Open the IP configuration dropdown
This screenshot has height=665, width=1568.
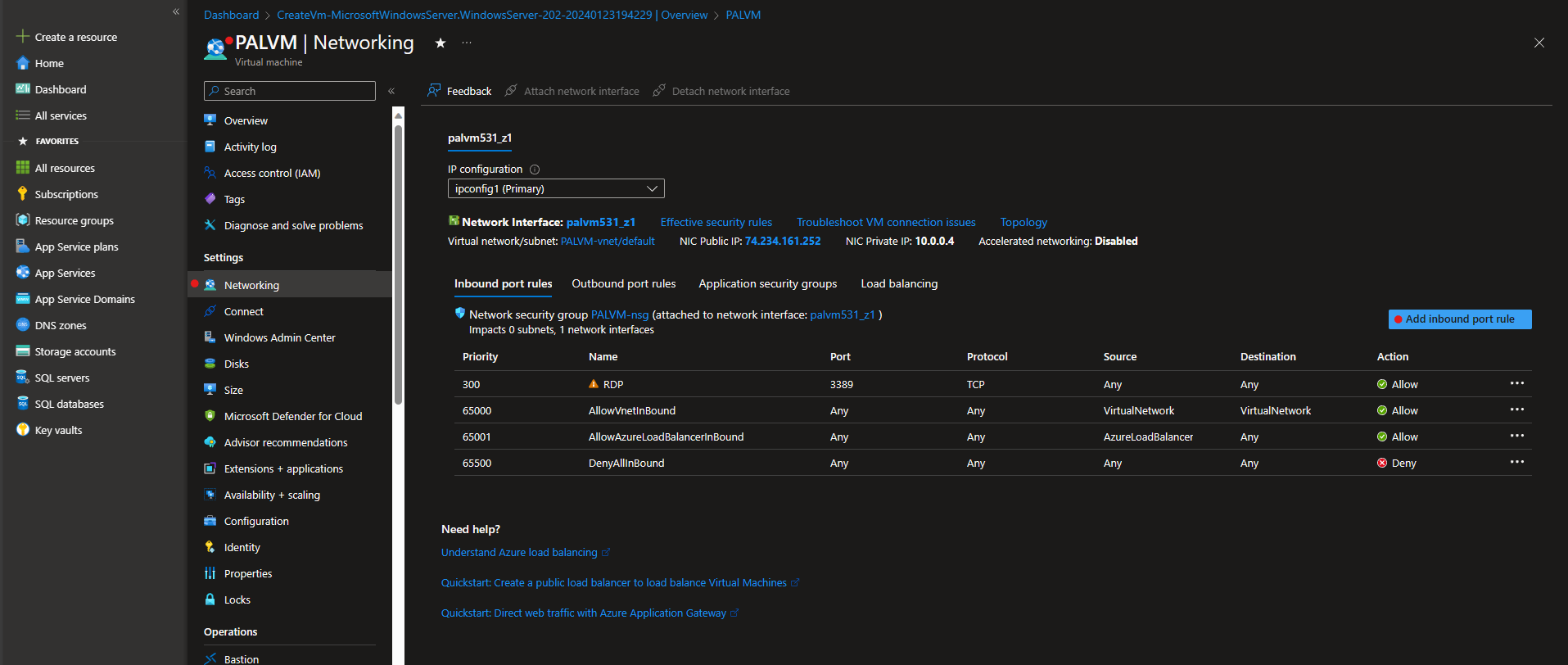[556, 188]
